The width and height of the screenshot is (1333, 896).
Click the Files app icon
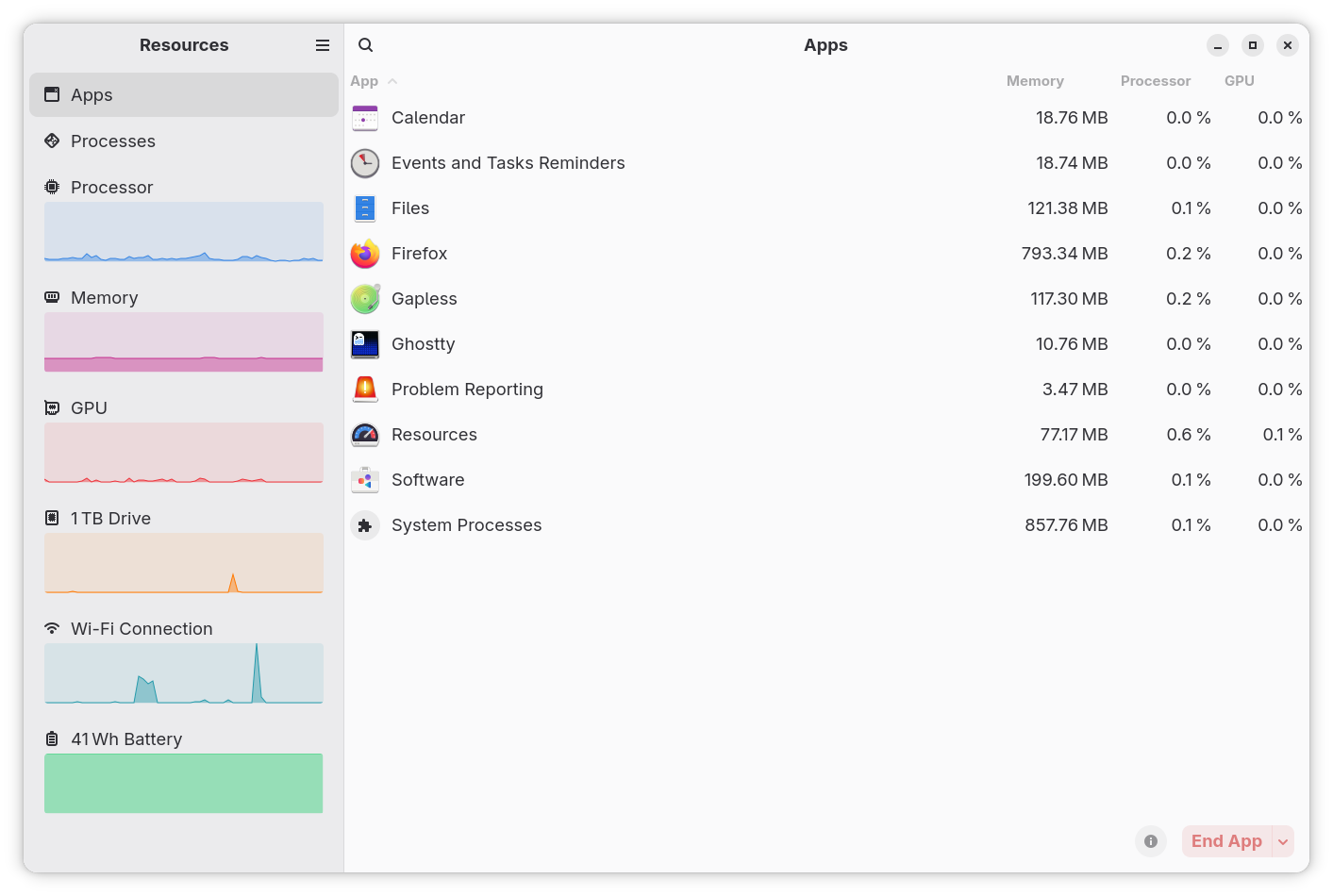pyautogui.click(x=365, y=208)
